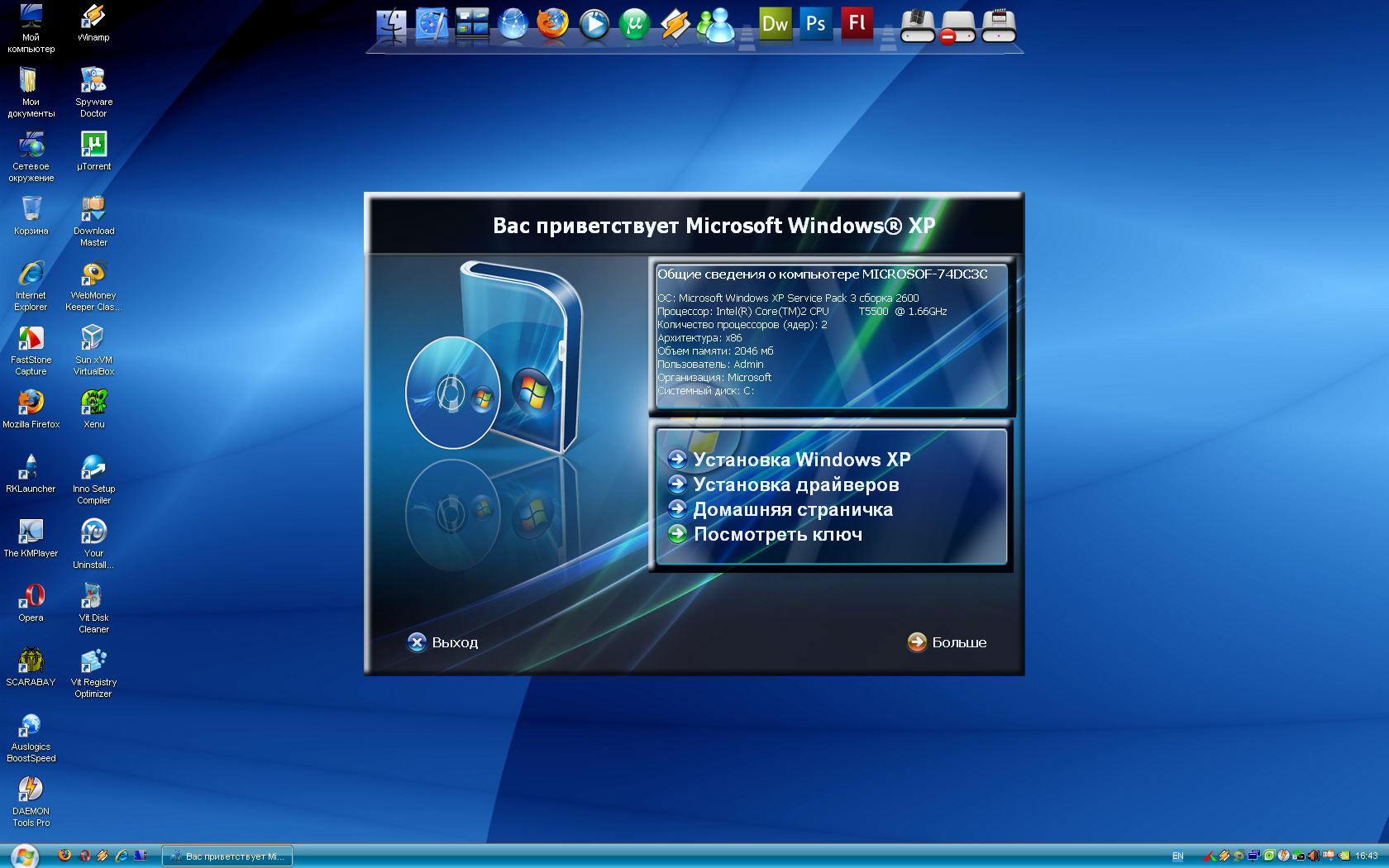Open the drive icon with red minus sign
The height and width of the screenshot is (868, 1389).
pos(957,26)
